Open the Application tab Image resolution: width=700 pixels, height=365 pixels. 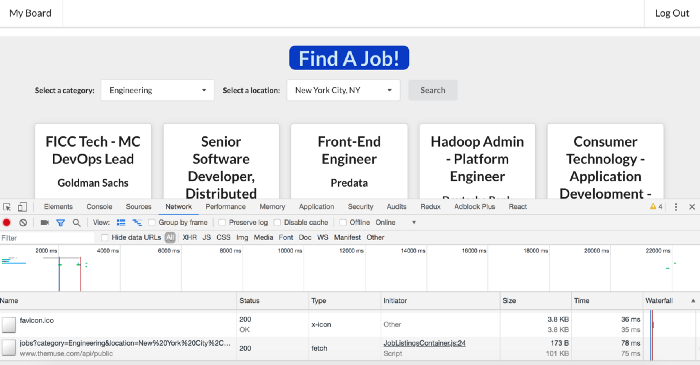[x=317, y=207]
